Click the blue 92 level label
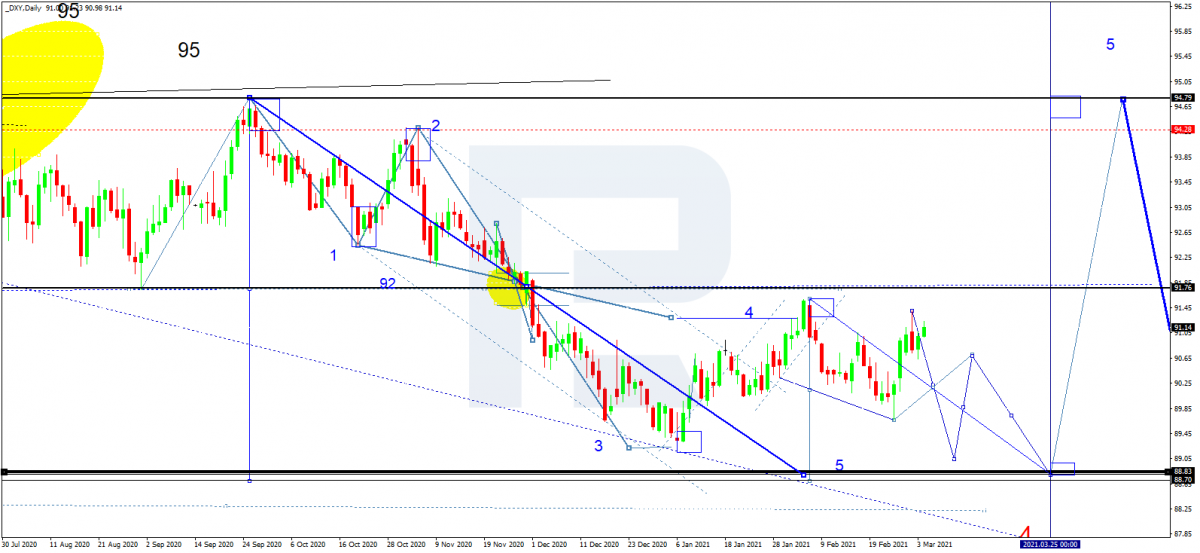The height and width of the screenshot is (553, 1200). point(388,283)
